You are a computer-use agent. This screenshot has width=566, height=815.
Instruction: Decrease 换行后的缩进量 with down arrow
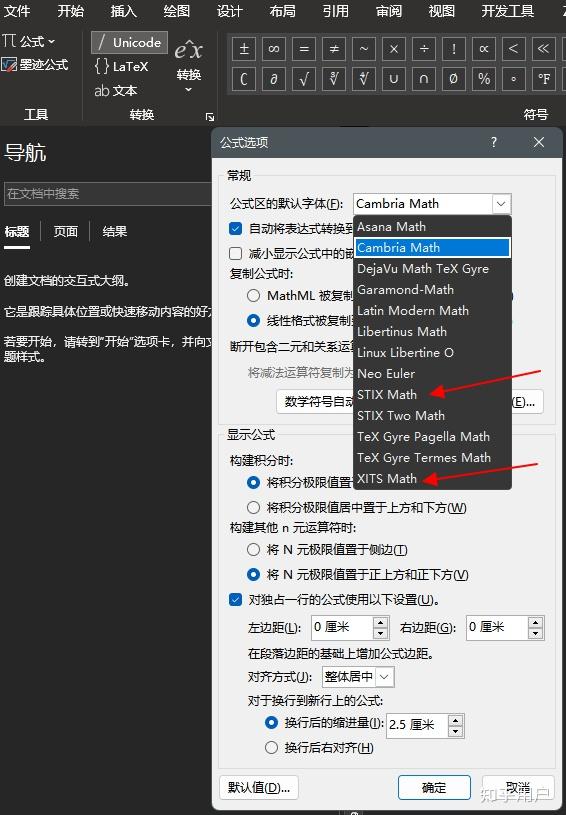[455, 731]
